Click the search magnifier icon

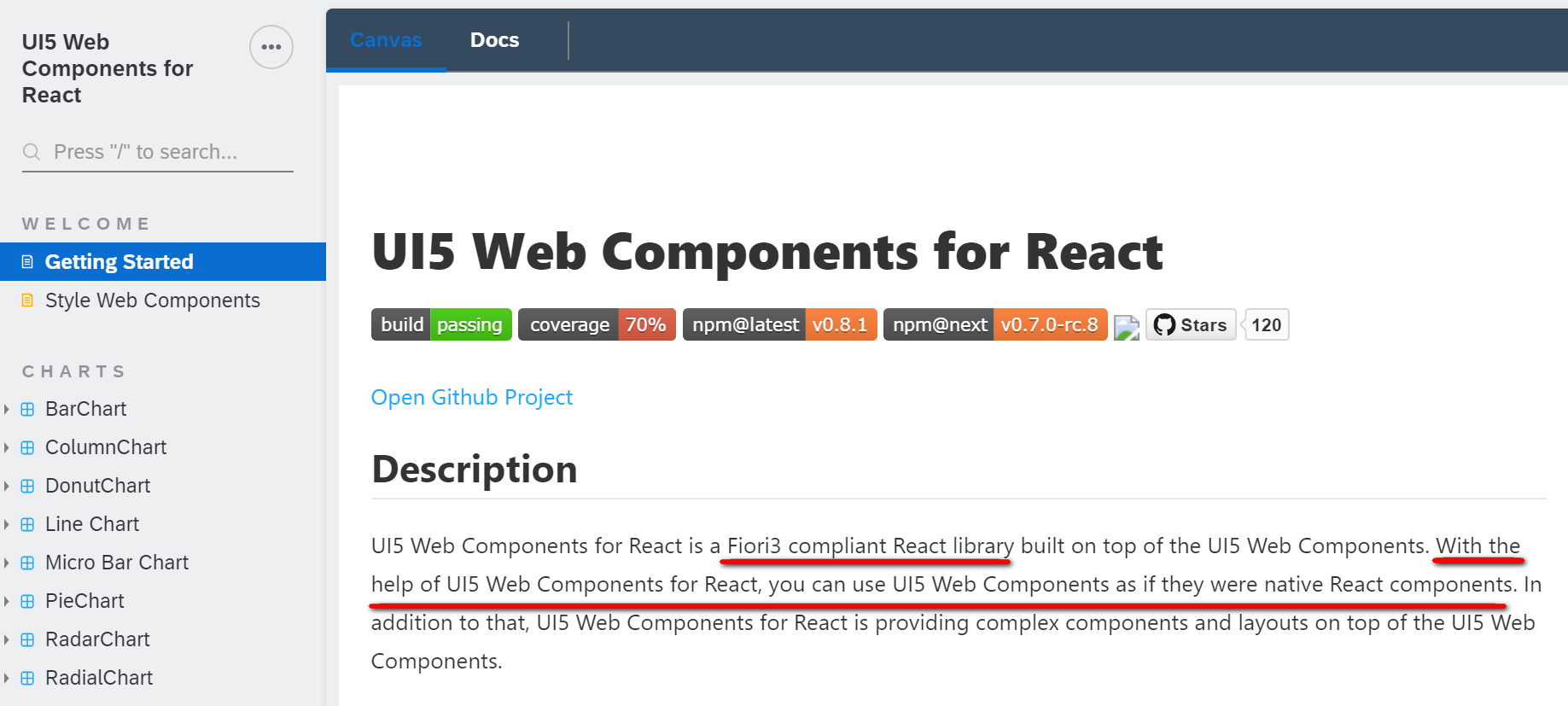point(32,152)
